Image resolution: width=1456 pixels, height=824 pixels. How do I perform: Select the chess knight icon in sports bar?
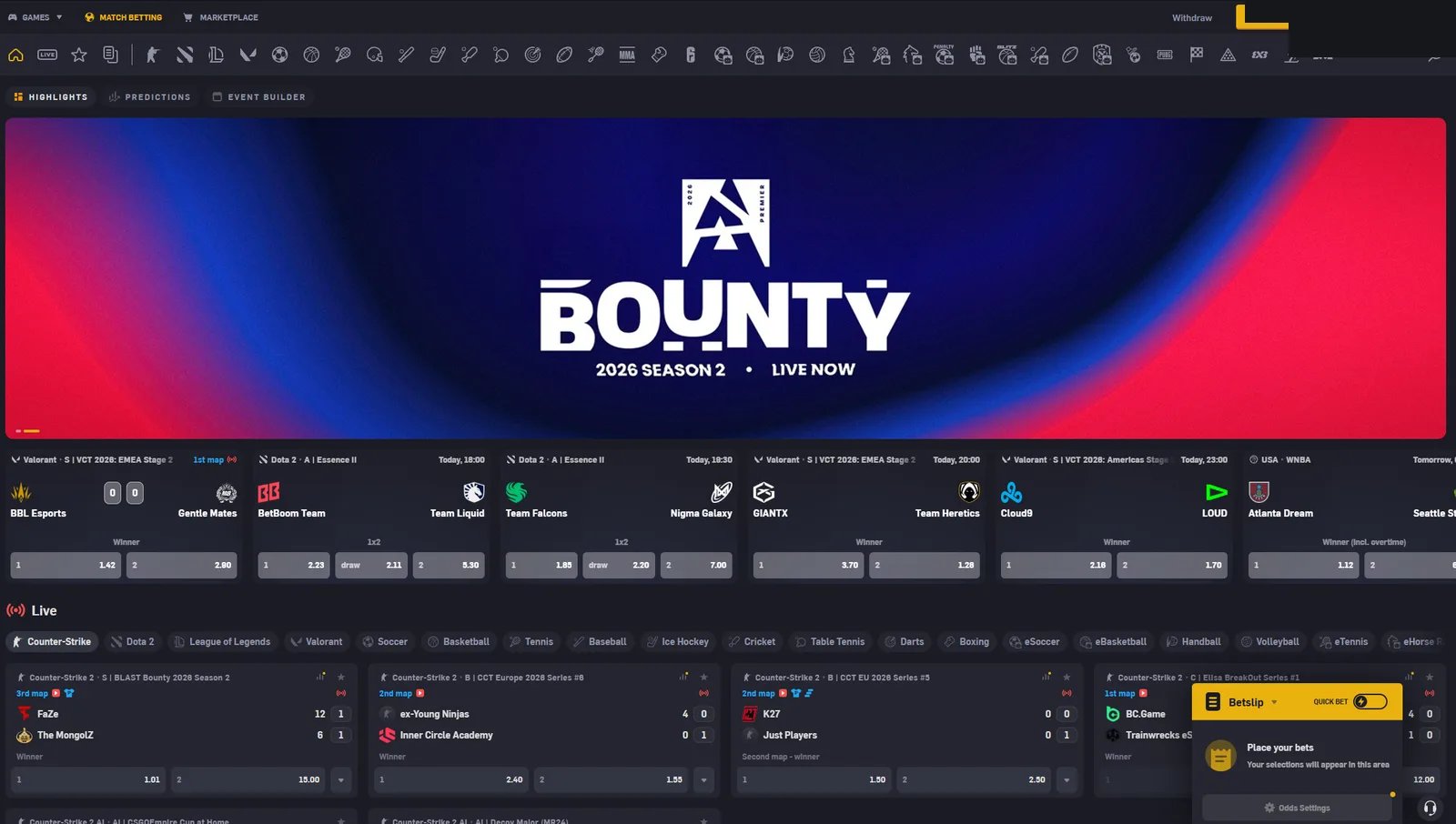pos(849,55)
